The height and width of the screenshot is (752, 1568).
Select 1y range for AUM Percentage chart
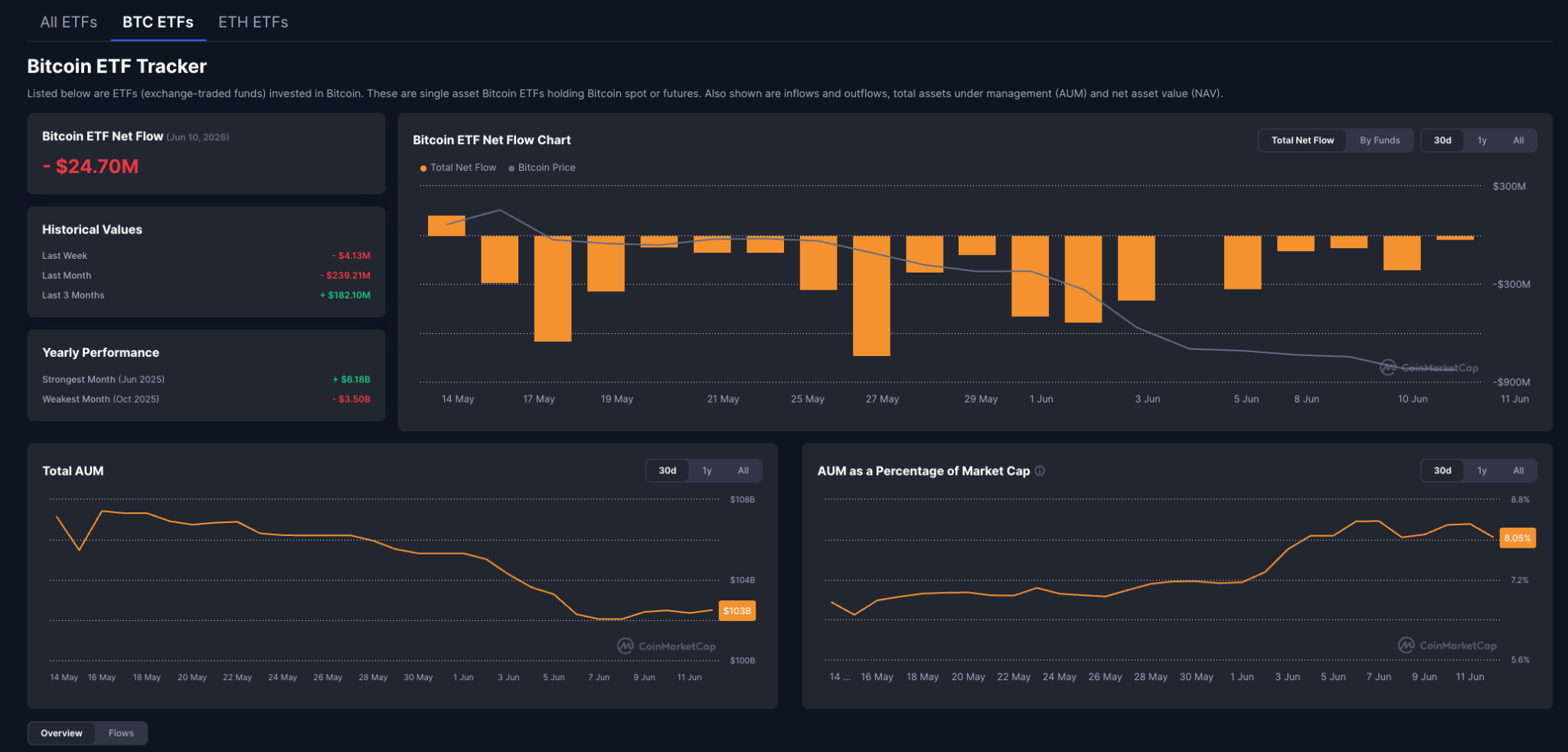(1482, 470)
